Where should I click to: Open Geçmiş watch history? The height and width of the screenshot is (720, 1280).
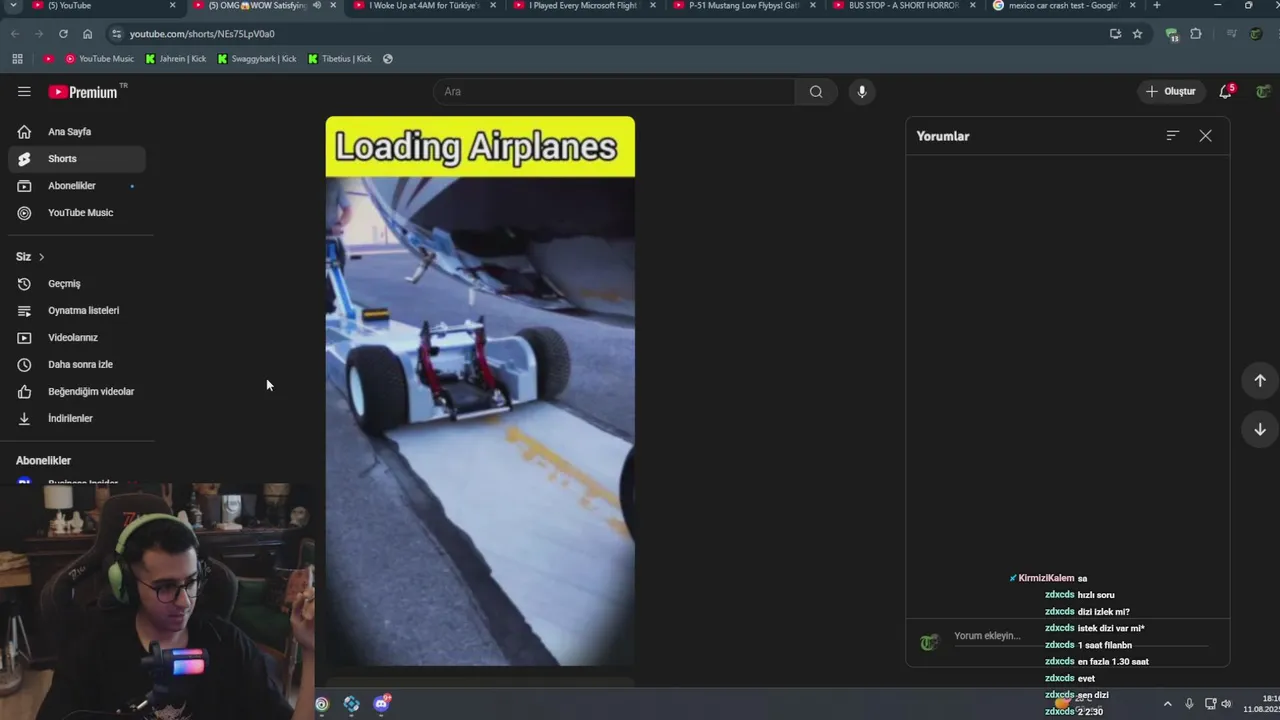77,283
